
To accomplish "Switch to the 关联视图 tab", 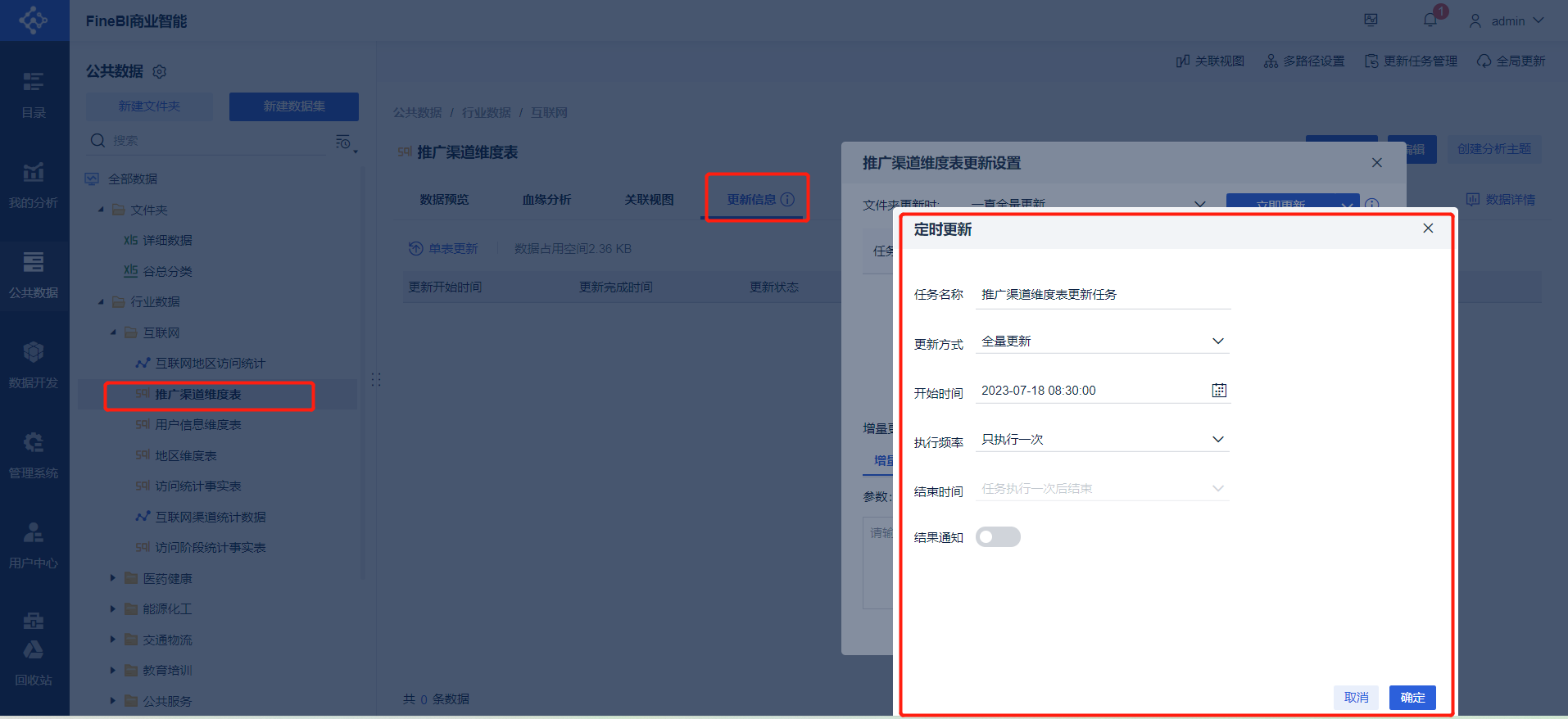I will tap(649, 199).
